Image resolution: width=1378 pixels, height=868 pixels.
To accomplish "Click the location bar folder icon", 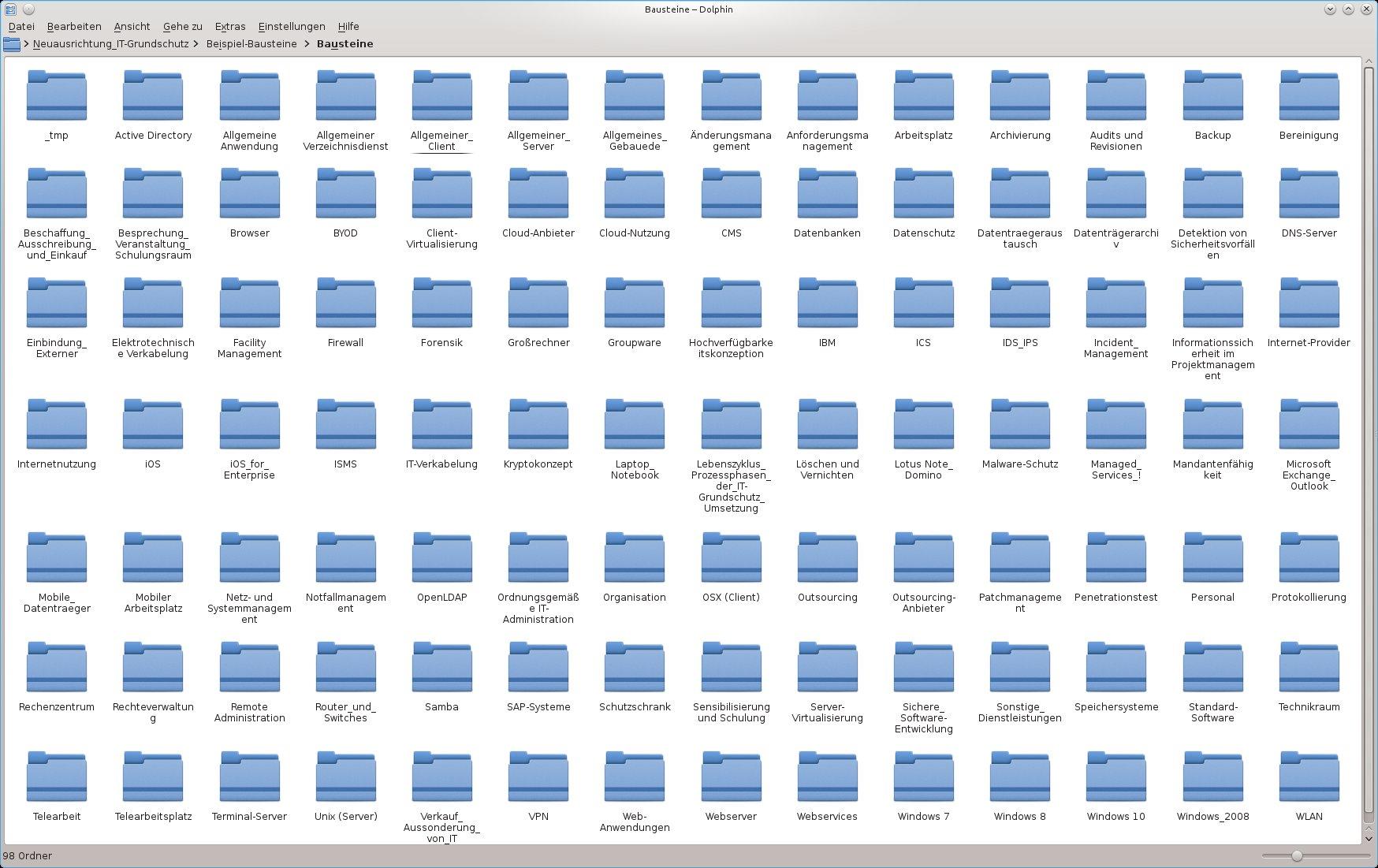I will coord(11,44).
